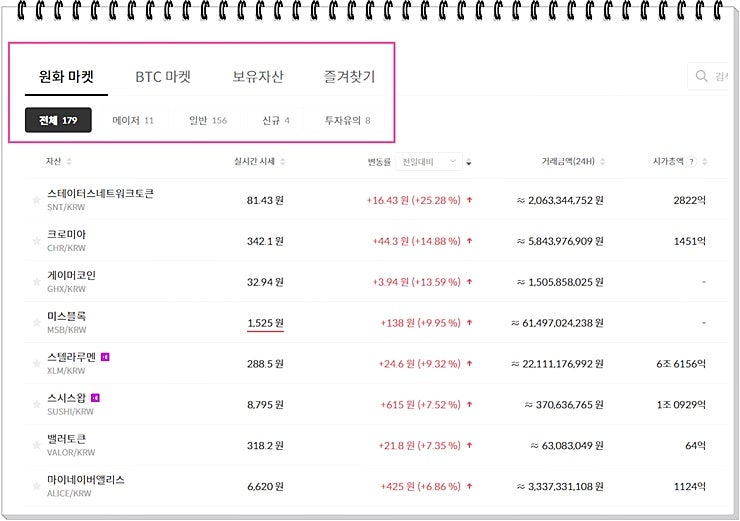Sort by 자산 column arrows
This screenshot has height=521, width=740.
tap(69, 162)
